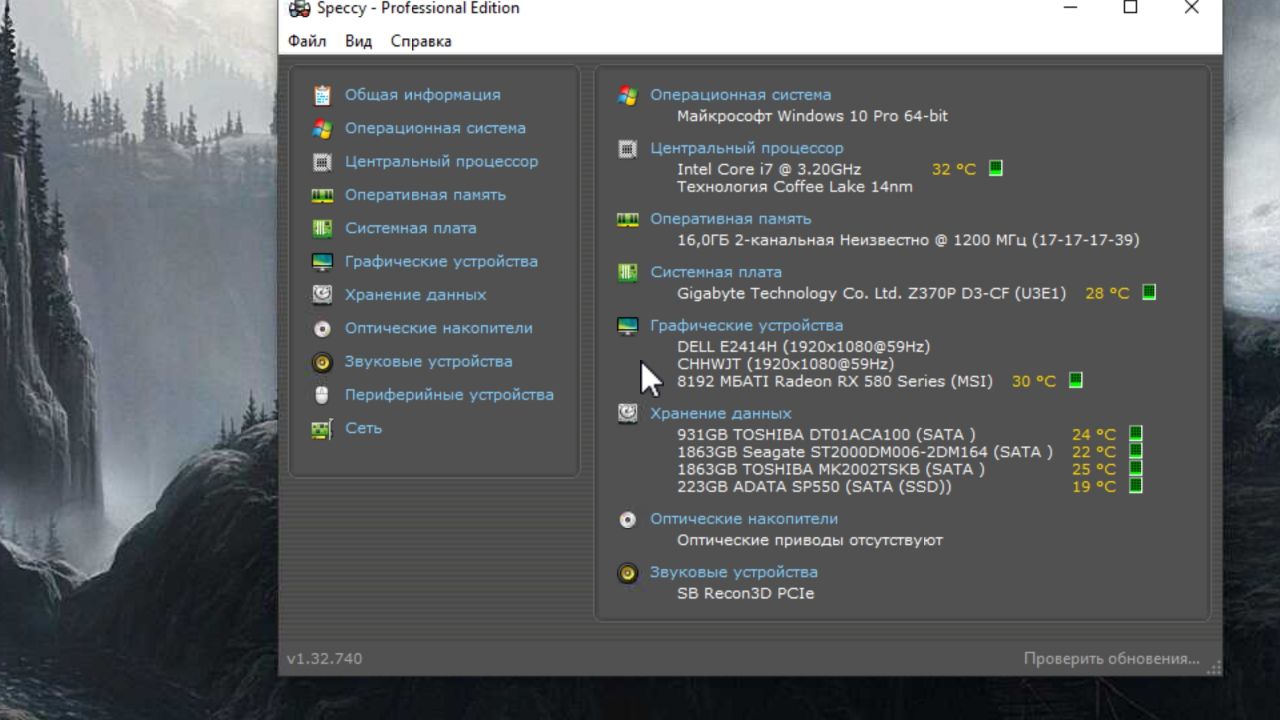1280x720 pixels.
Task: Open the Справка menu
Action: (x=421, y=41)
